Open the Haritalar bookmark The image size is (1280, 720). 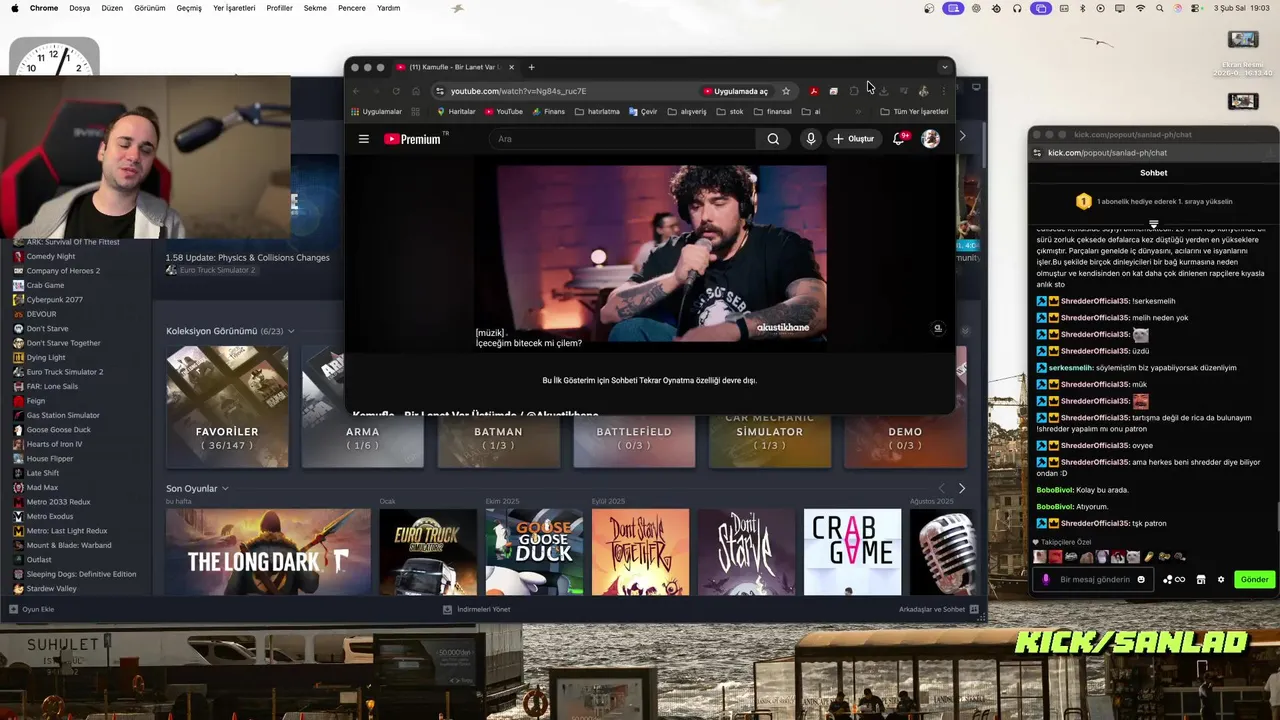point(455,111)
